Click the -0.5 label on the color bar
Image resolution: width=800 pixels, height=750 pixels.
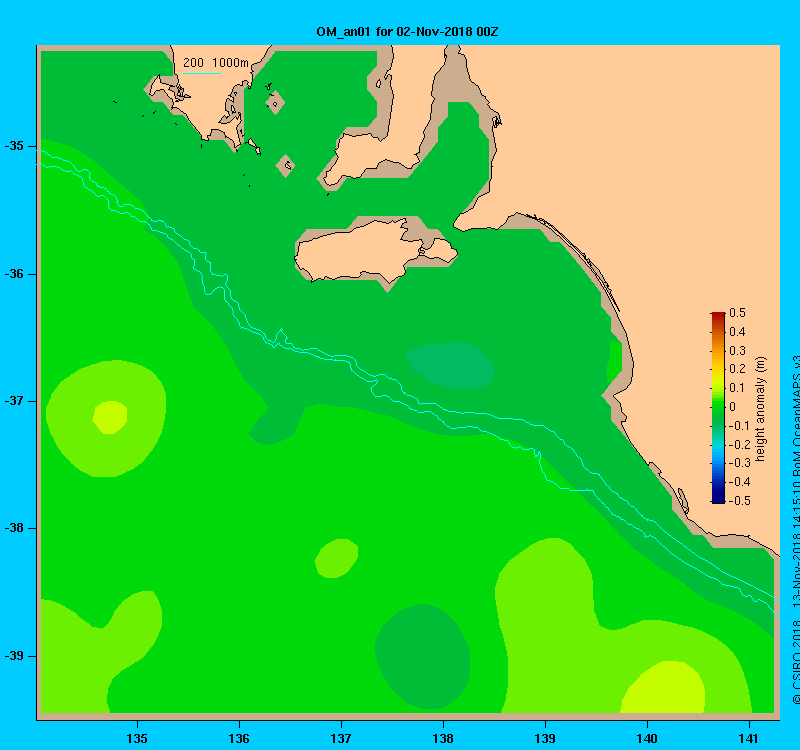tap(739, 501)
